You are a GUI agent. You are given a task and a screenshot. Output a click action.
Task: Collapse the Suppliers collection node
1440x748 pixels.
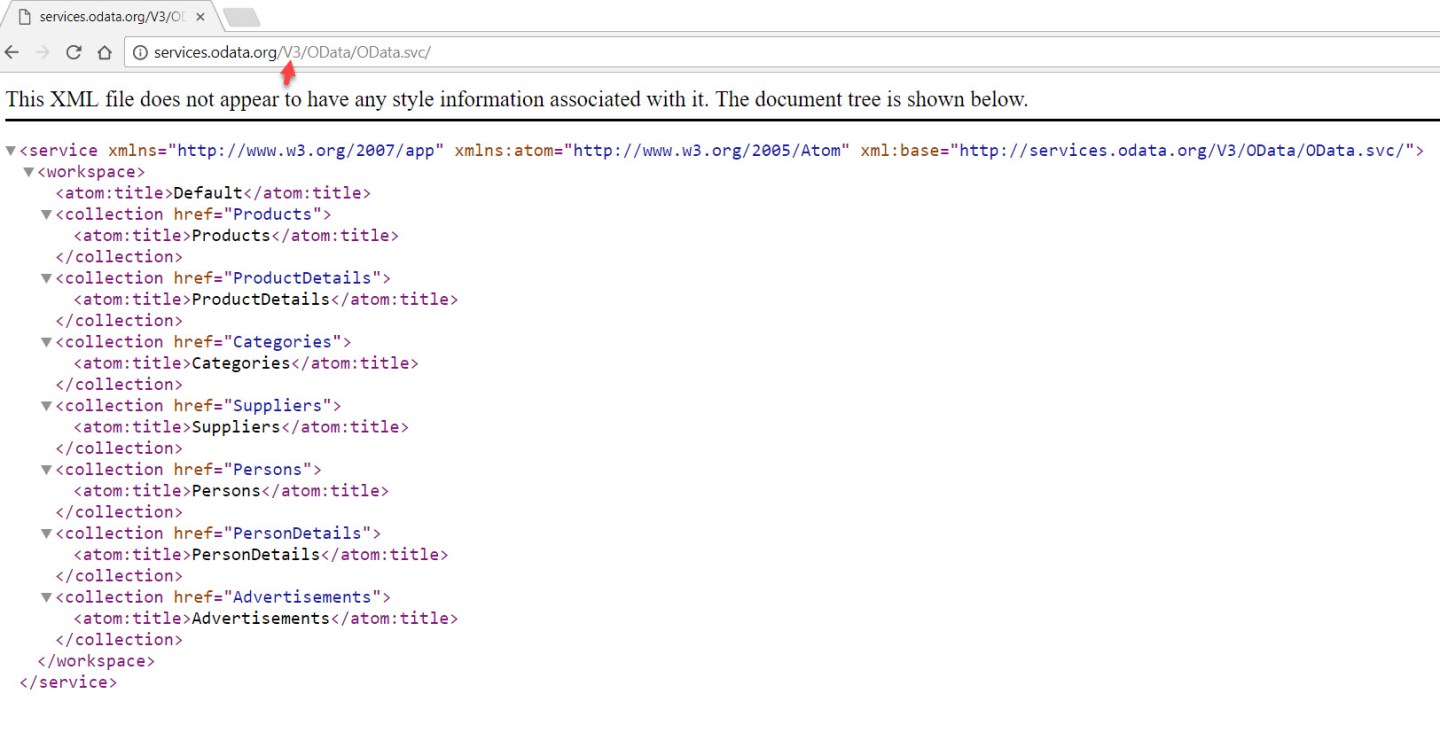click(46, 405)
